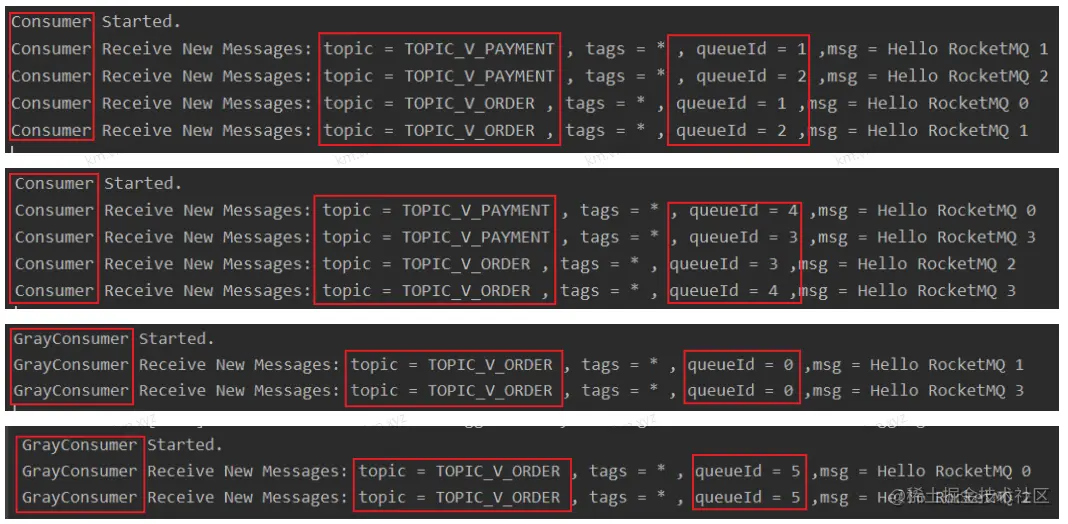Click 'queueId = 0' on GrayConsumer 'Hello RocketMQ 3' line

(740, 391)
